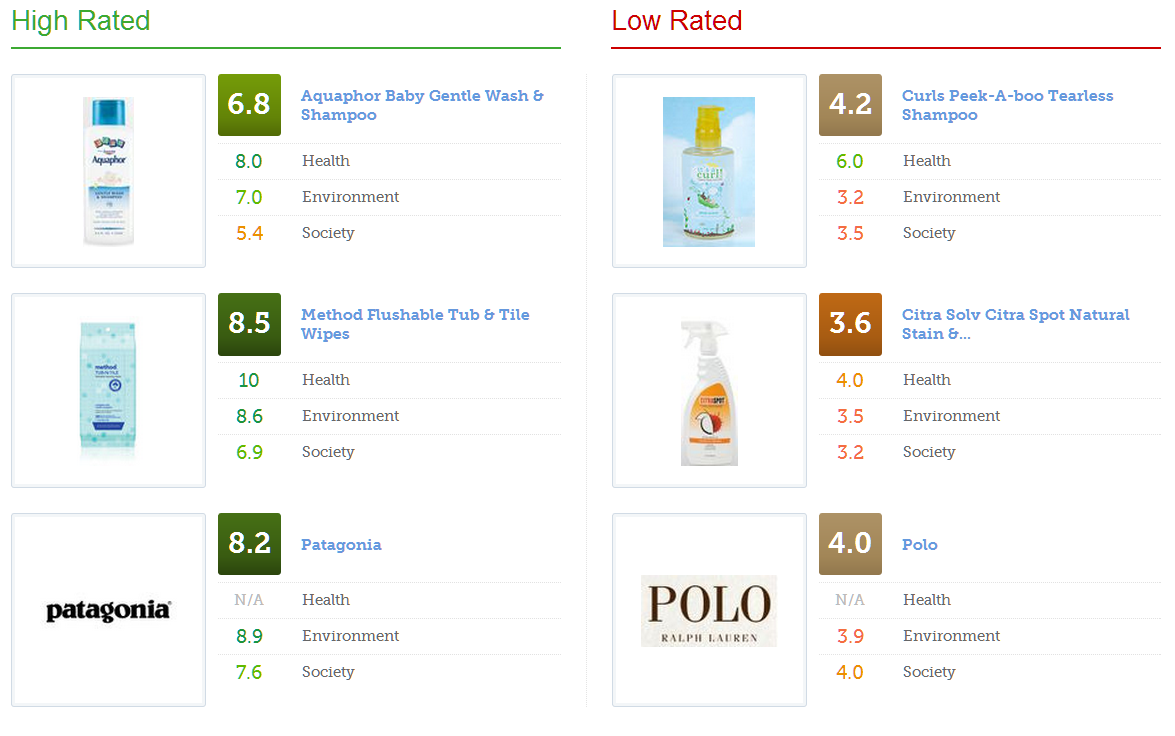View the Curls shampoo bottle image
1175x736 pixels.
pyautogui.click(x=709, y=172)
